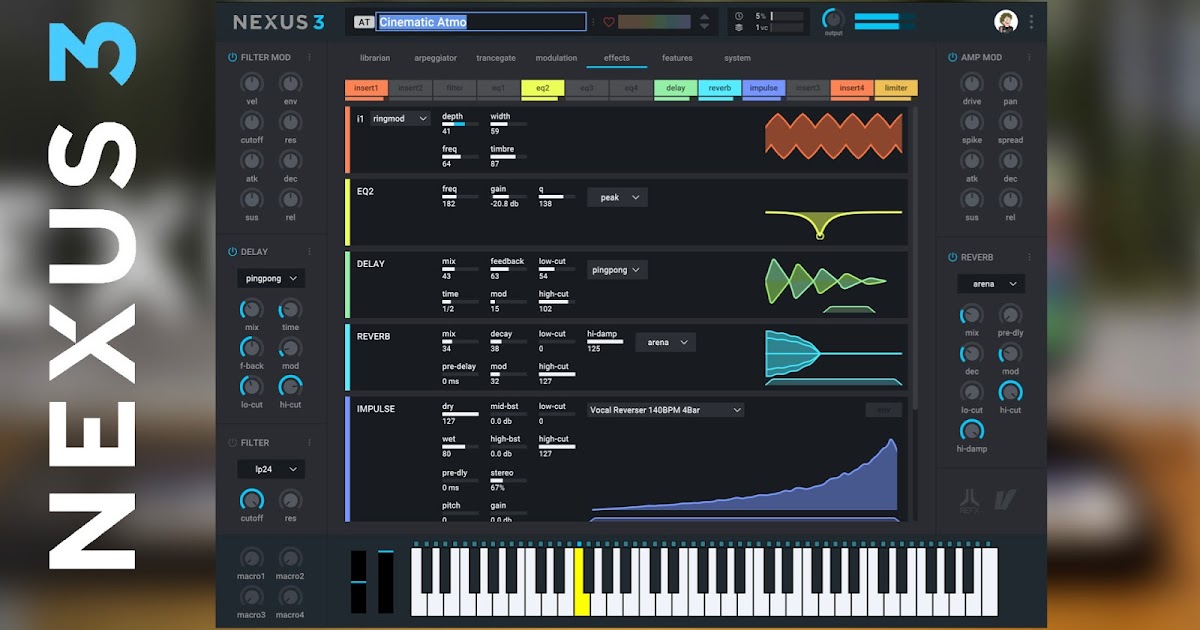Switch to the librarian tab

375,58
